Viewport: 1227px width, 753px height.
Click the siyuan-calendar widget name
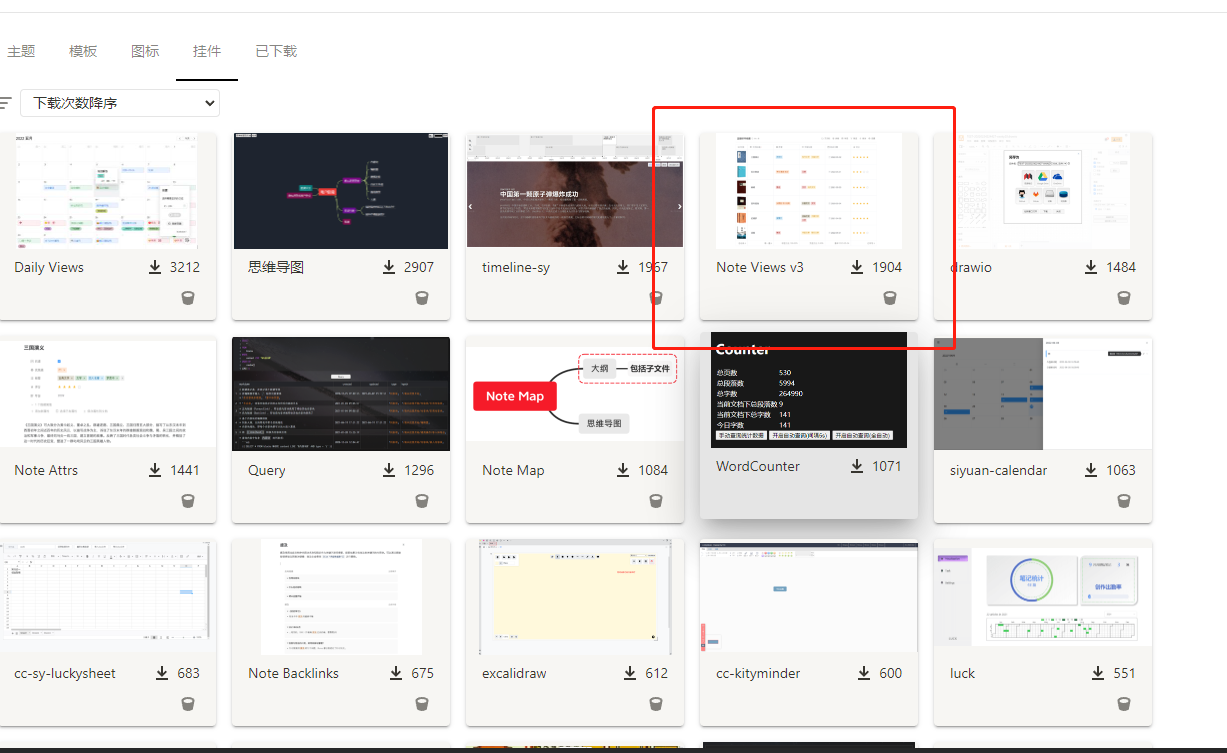(x=999, y=470)
